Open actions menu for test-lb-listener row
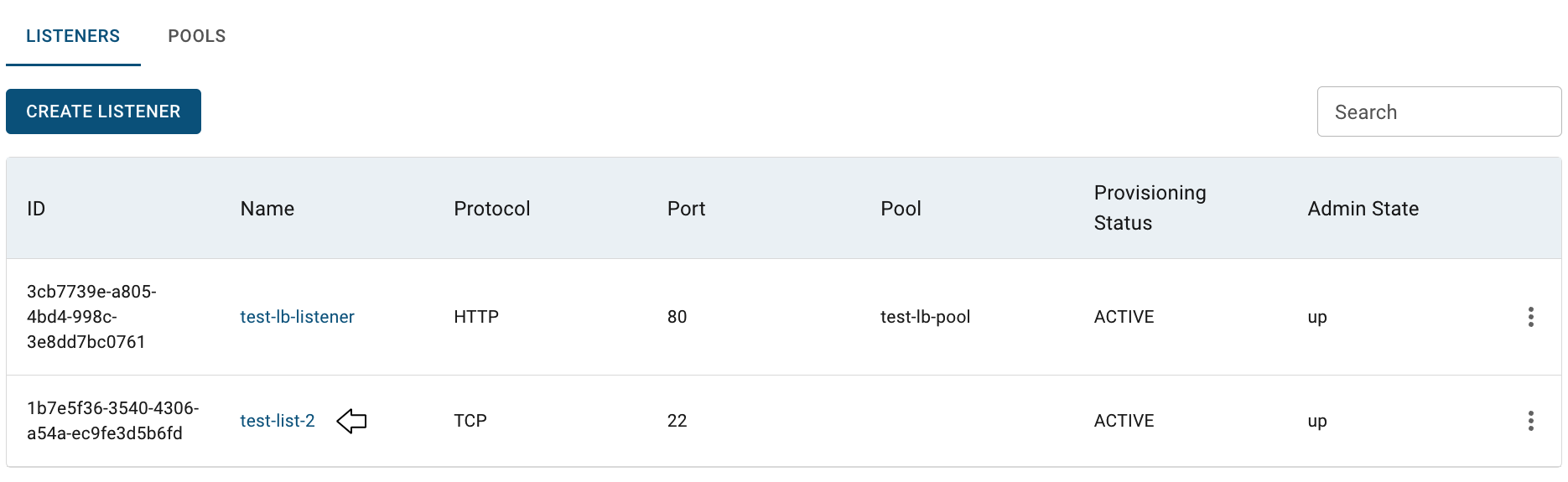 click(1530, 317)
